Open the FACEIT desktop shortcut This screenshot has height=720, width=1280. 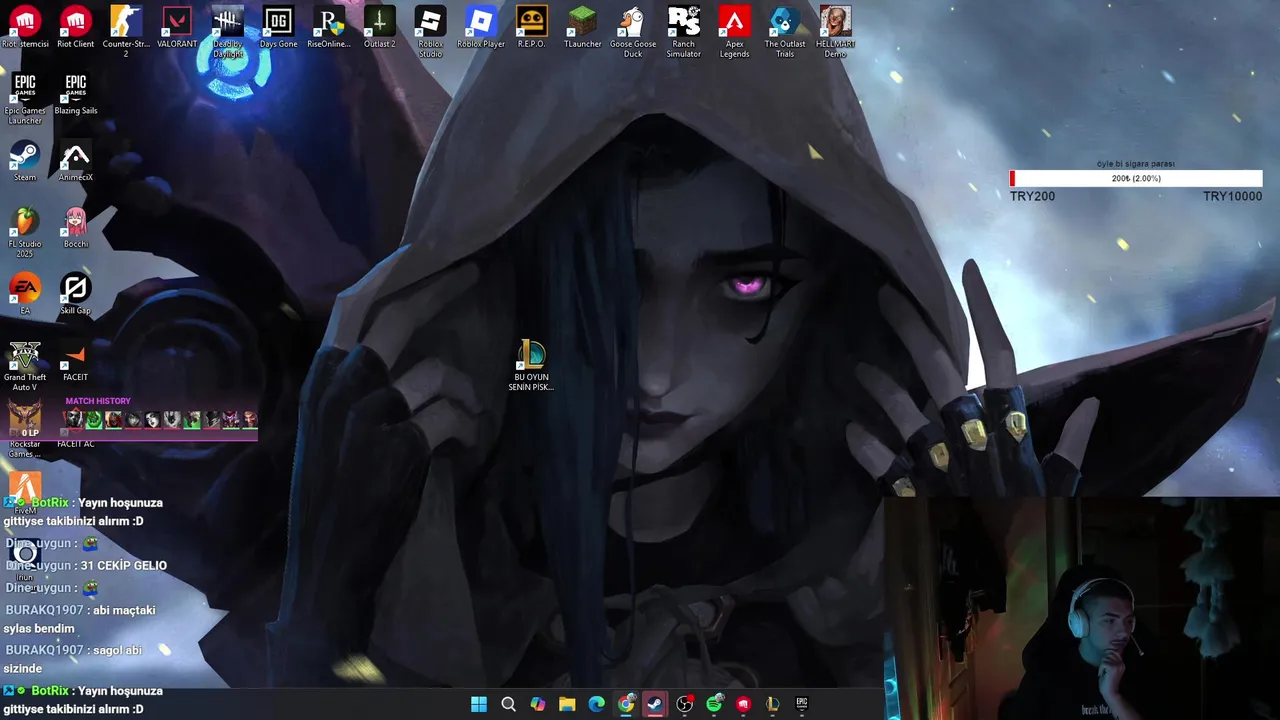coord(75,361)
